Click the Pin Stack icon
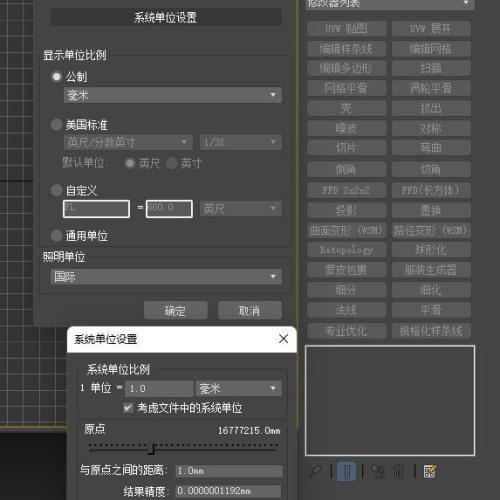The width and height of the screenshot is (500, 500). (x=314, y=471)
